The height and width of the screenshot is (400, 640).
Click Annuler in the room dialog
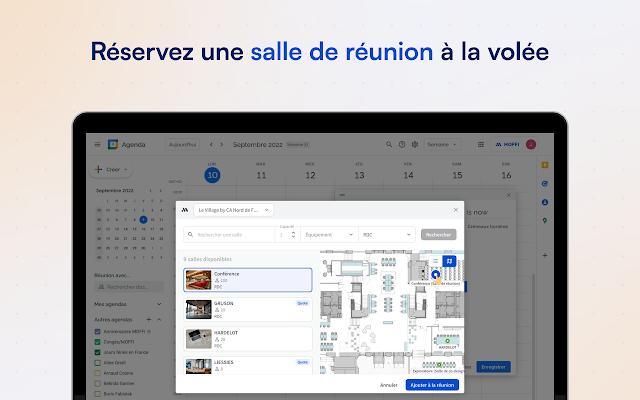[389, 385]
